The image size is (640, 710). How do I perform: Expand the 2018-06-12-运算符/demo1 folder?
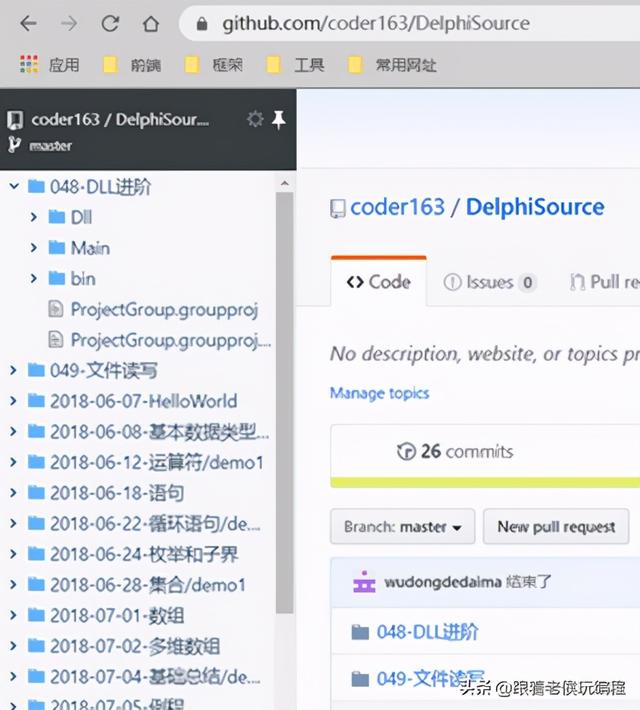(14, 462)
